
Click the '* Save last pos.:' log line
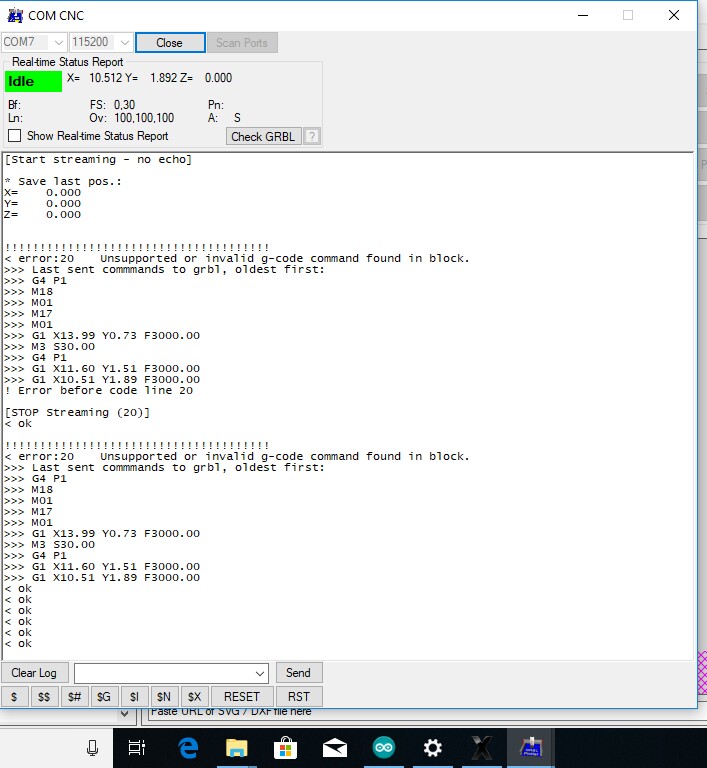click(63, 181)
